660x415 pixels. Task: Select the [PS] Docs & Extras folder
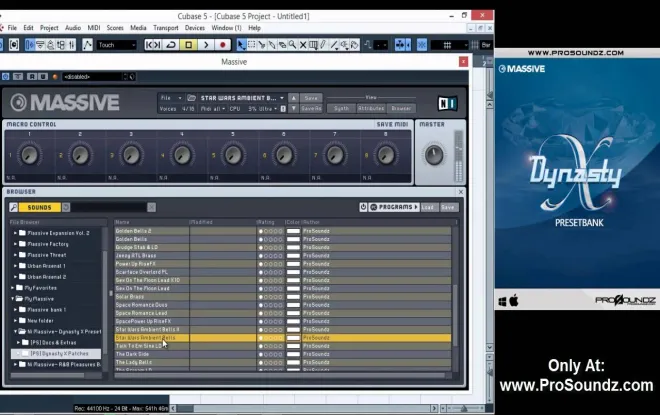tap(53, 343)
